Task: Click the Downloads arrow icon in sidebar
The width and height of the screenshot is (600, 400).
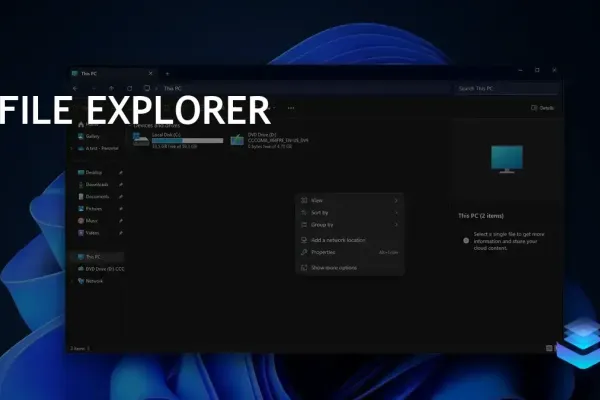Action: [81, 185]
